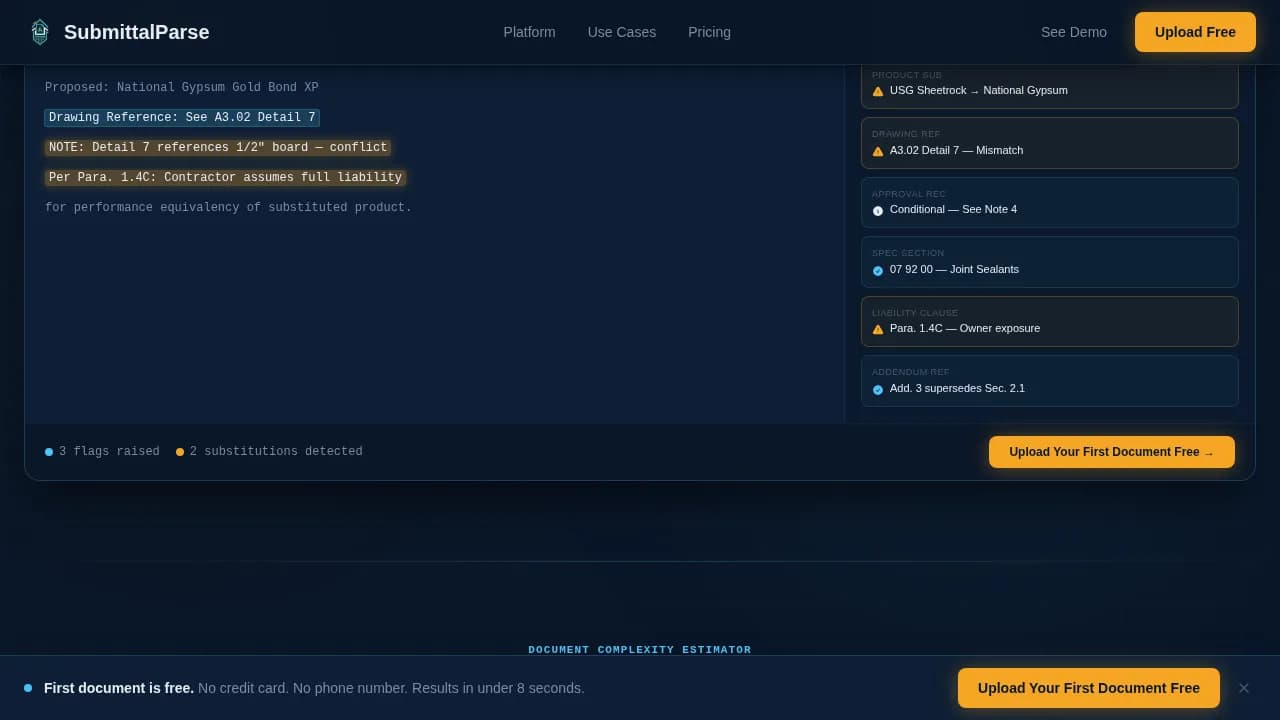Click highlighted NOTE: Detail 7 references 1/2" board
1280x720 pixels.
click(218, 148)
